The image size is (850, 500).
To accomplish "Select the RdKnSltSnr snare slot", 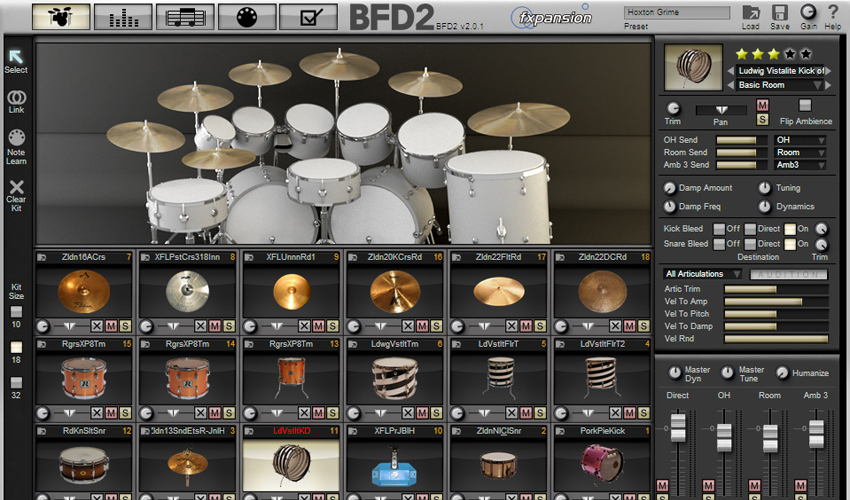I will [x=83, y=464].
